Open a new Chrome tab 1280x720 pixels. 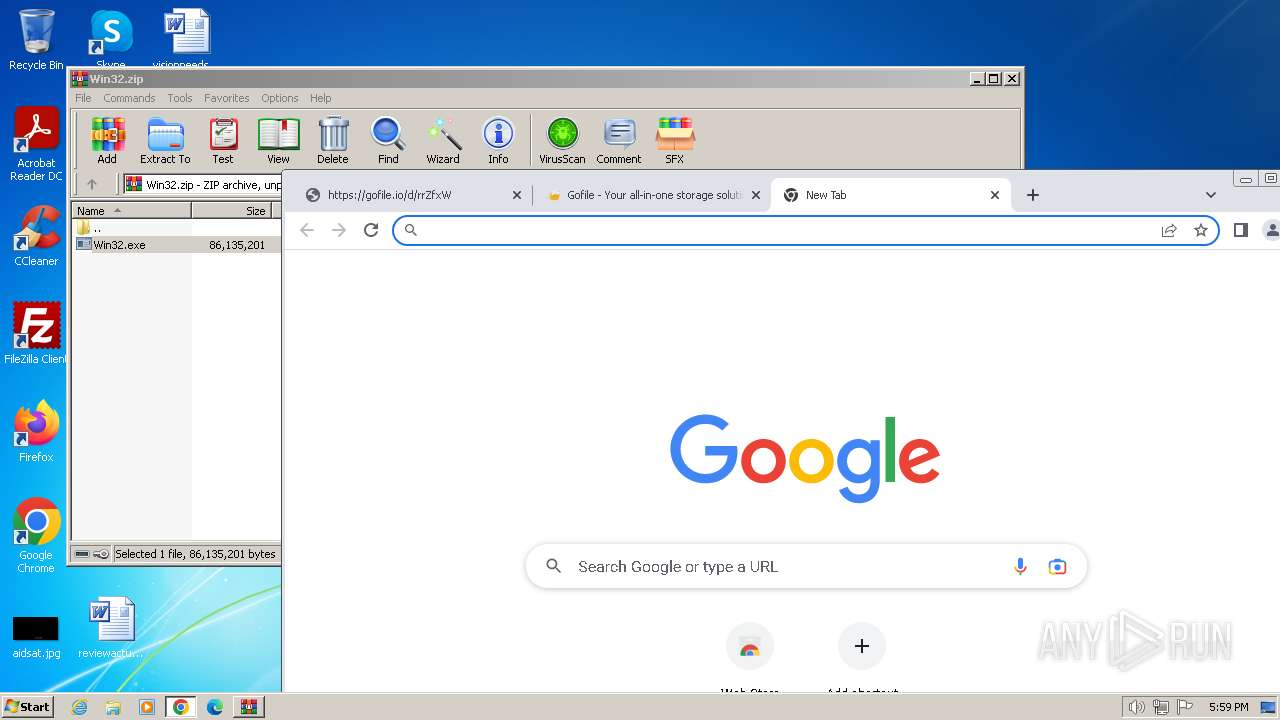point(1033,195)
